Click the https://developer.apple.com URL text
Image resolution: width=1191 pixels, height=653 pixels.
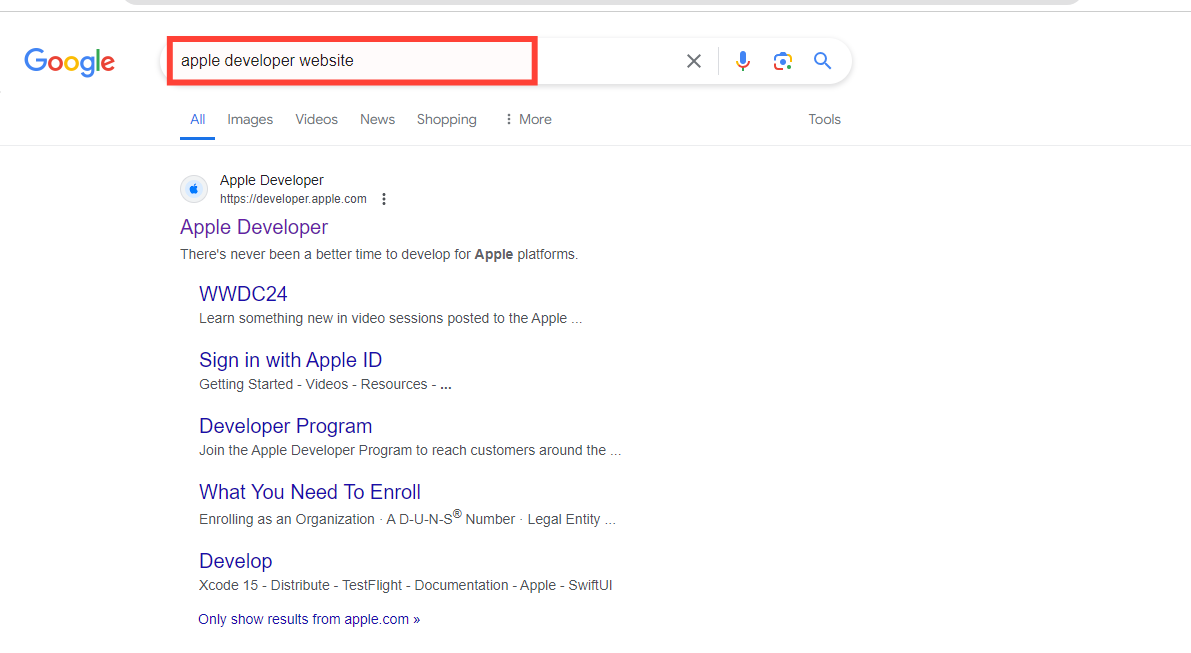point(293,199)
